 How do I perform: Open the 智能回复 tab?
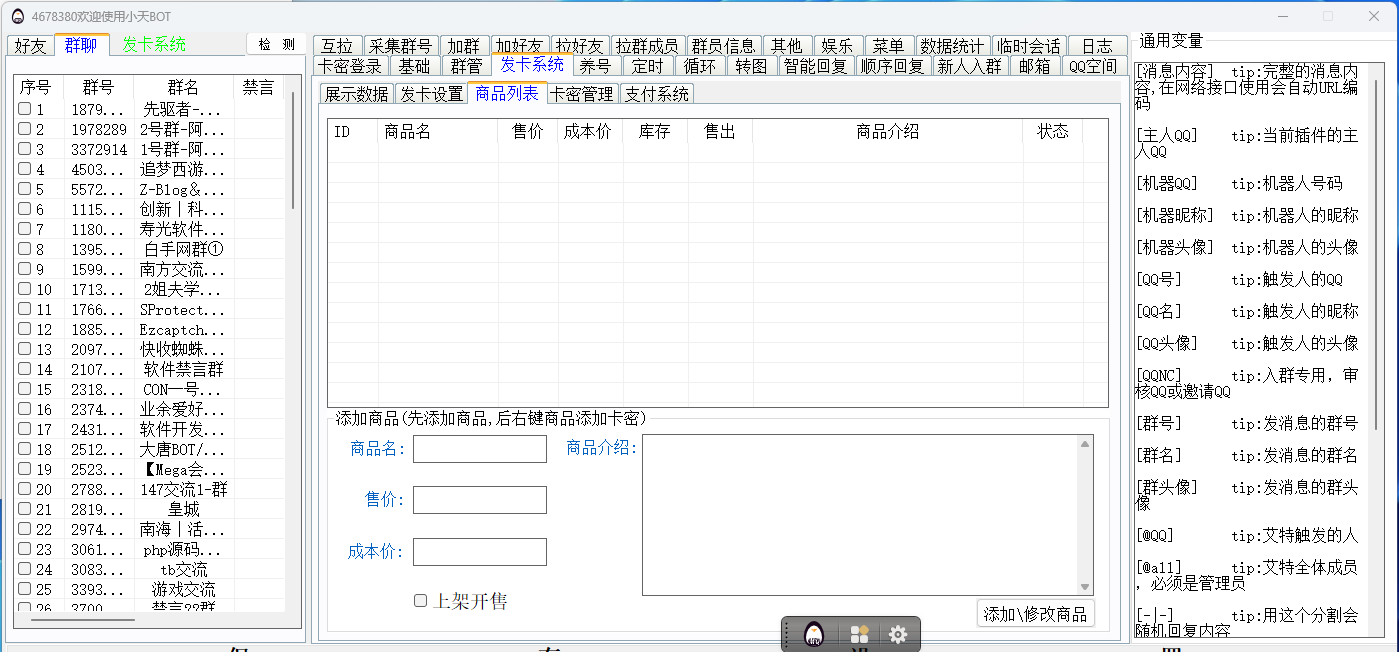[815, 66]
